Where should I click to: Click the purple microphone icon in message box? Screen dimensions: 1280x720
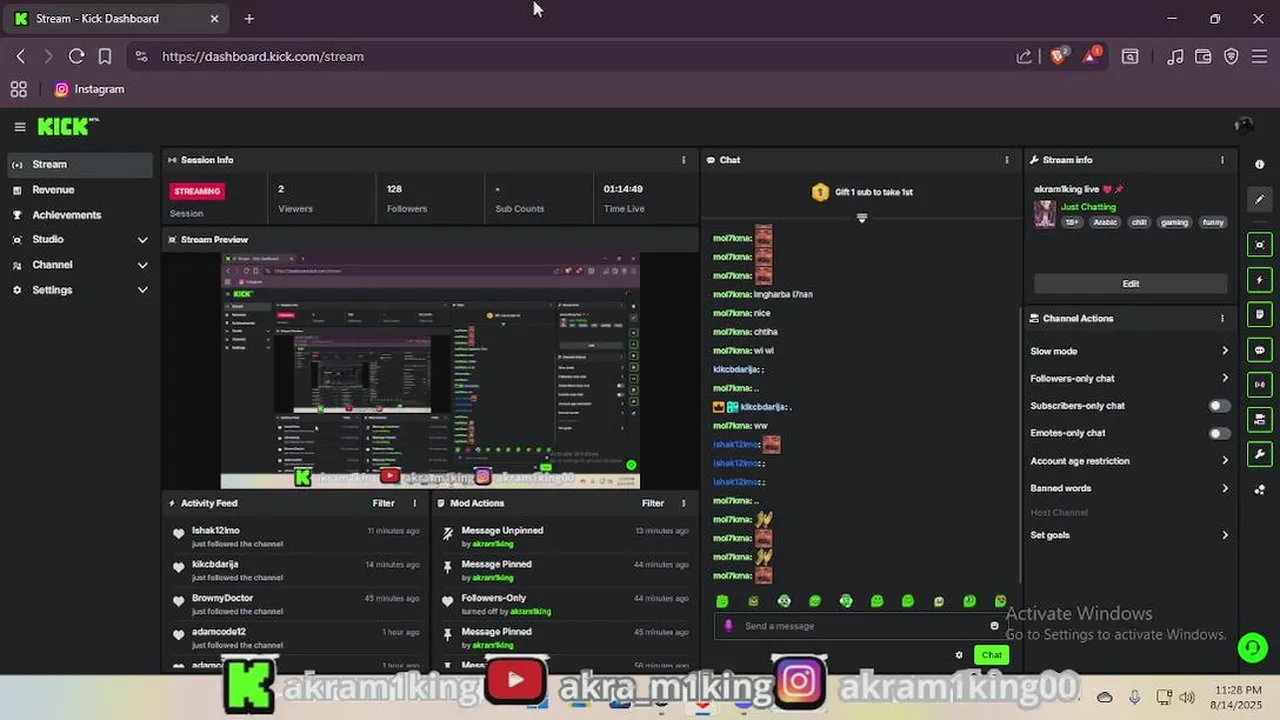(728, 626)
